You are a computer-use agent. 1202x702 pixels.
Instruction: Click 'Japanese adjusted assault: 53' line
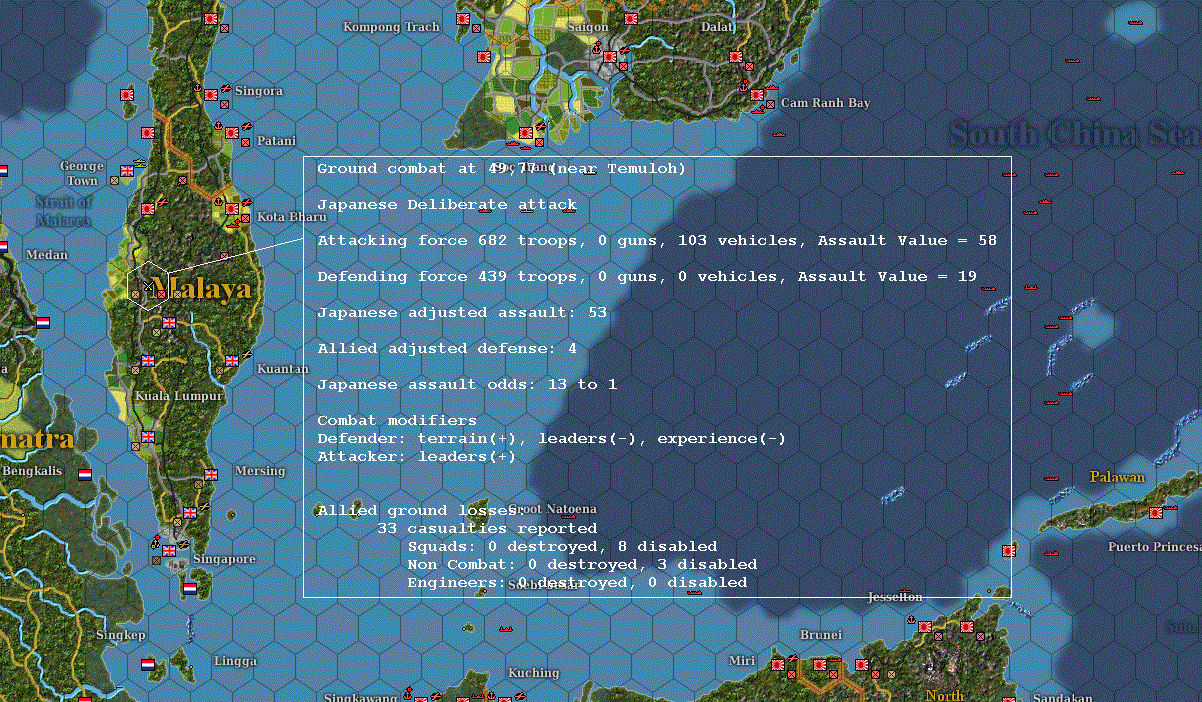coord(462,313)
